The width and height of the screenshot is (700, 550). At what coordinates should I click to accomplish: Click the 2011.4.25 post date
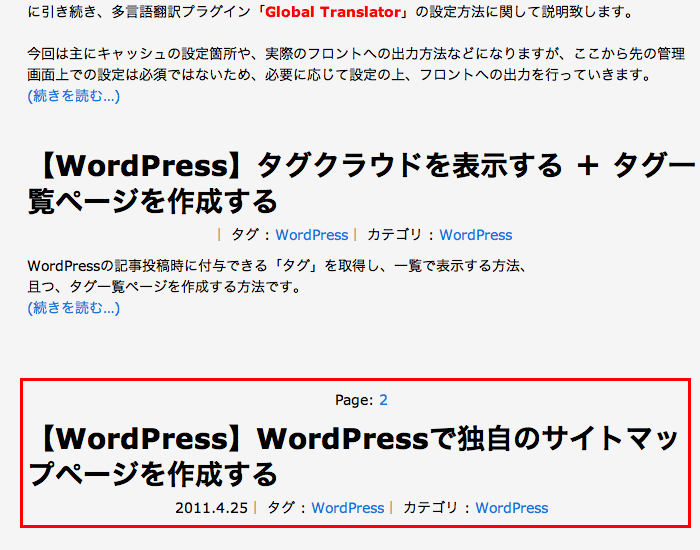(211, 508)
